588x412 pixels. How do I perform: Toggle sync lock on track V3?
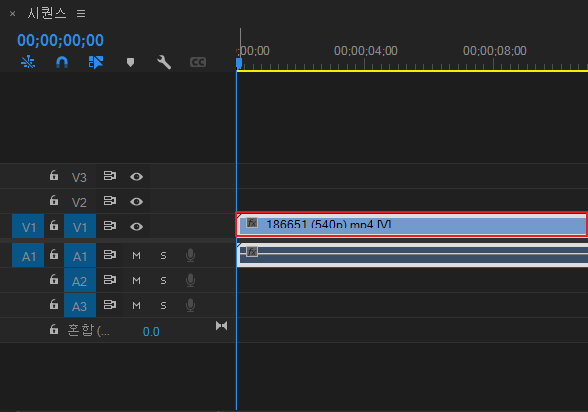click(x=110, y=176)
